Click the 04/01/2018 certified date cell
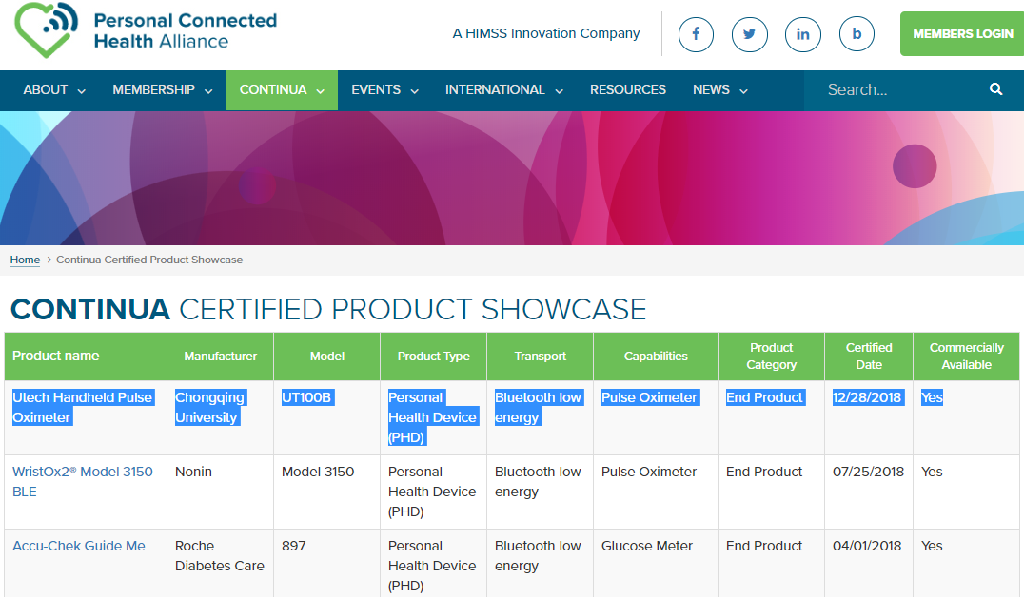 (x=867, y=546)
